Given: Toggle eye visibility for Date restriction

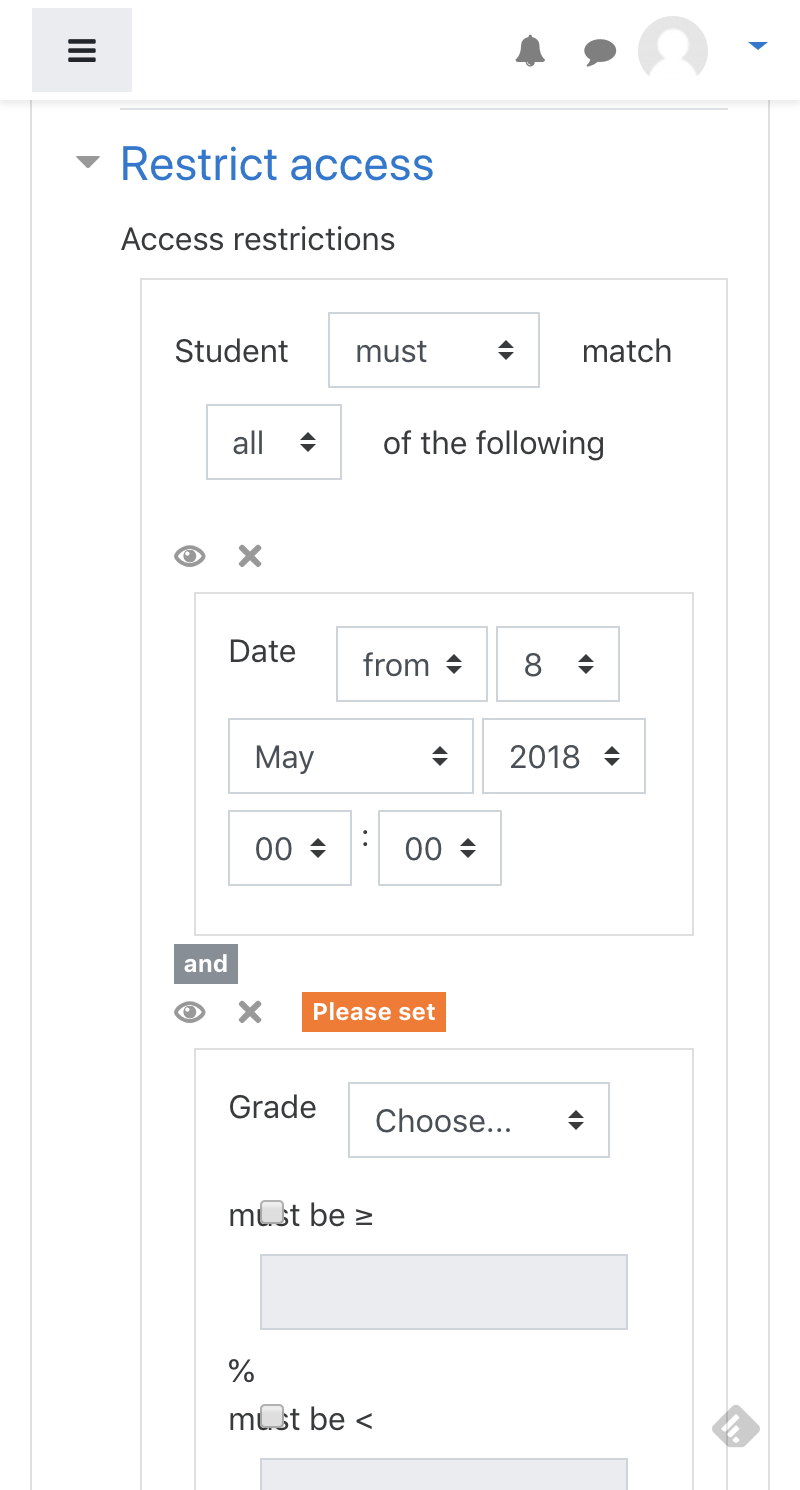Looking at the screenshot, I should pos(190,556).
